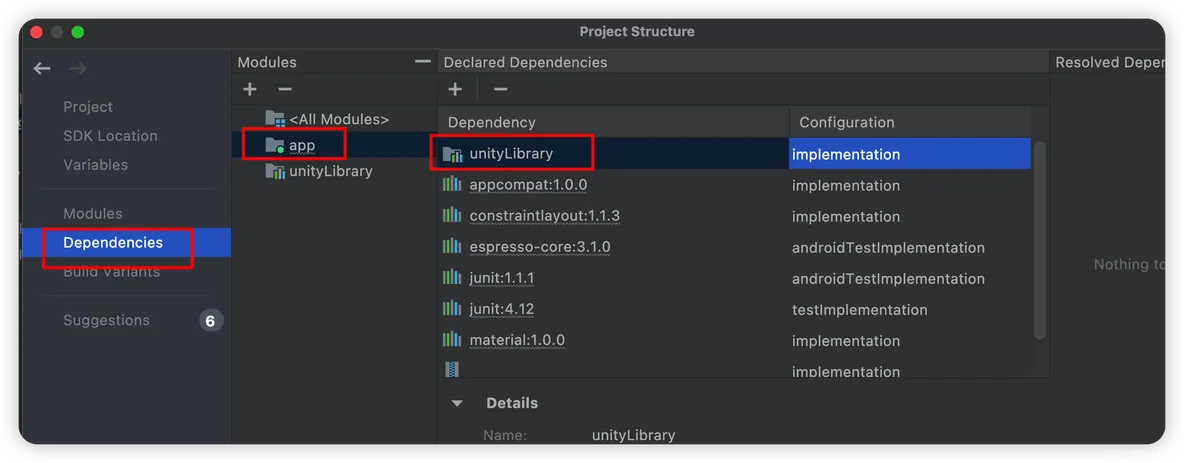This screenshot has width=1184, height=463.
Task: Click unityLibrary dependency row icon
Action: click(x=452, y=154)
